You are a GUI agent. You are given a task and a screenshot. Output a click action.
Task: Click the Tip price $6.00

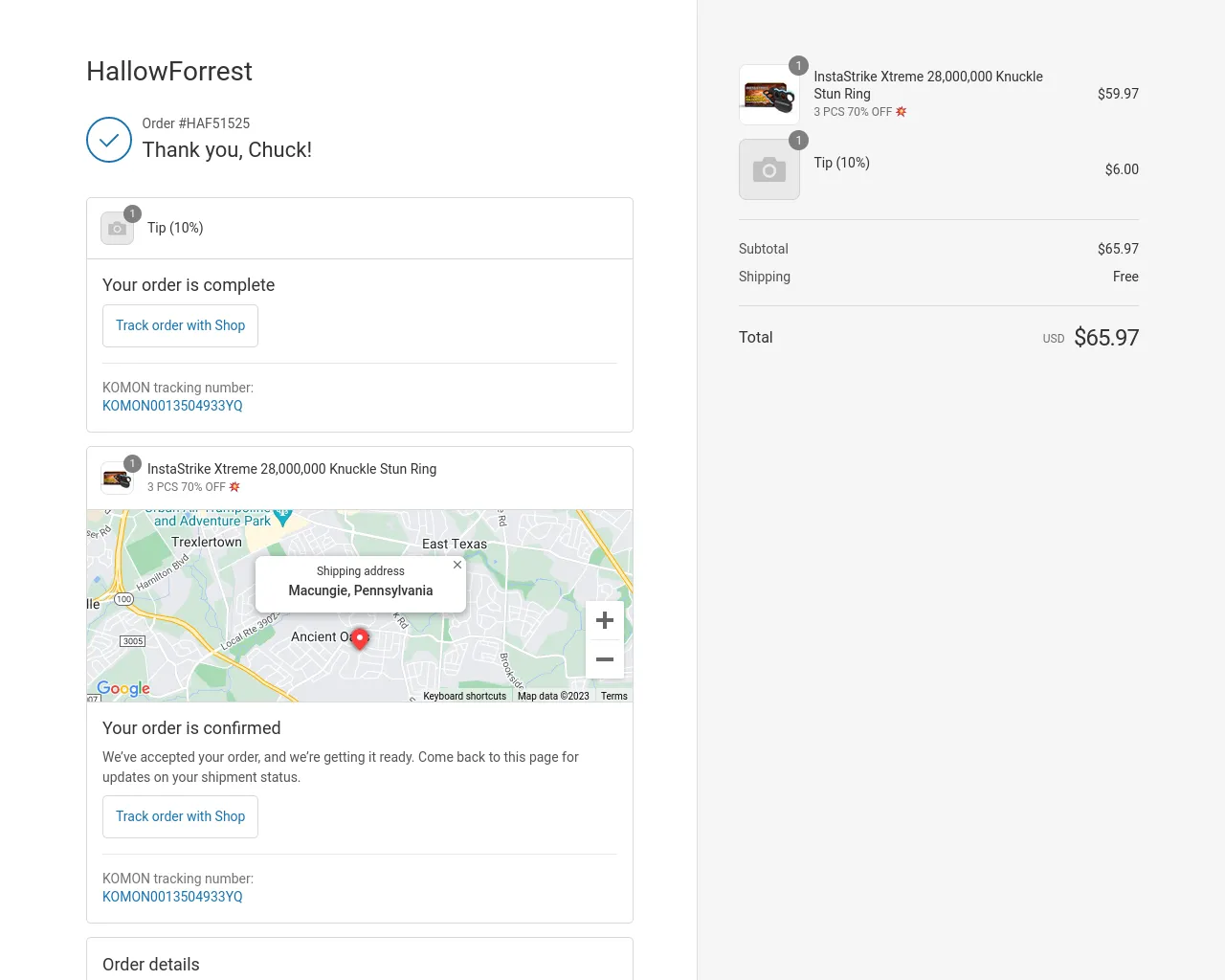tap(1122, 169)
